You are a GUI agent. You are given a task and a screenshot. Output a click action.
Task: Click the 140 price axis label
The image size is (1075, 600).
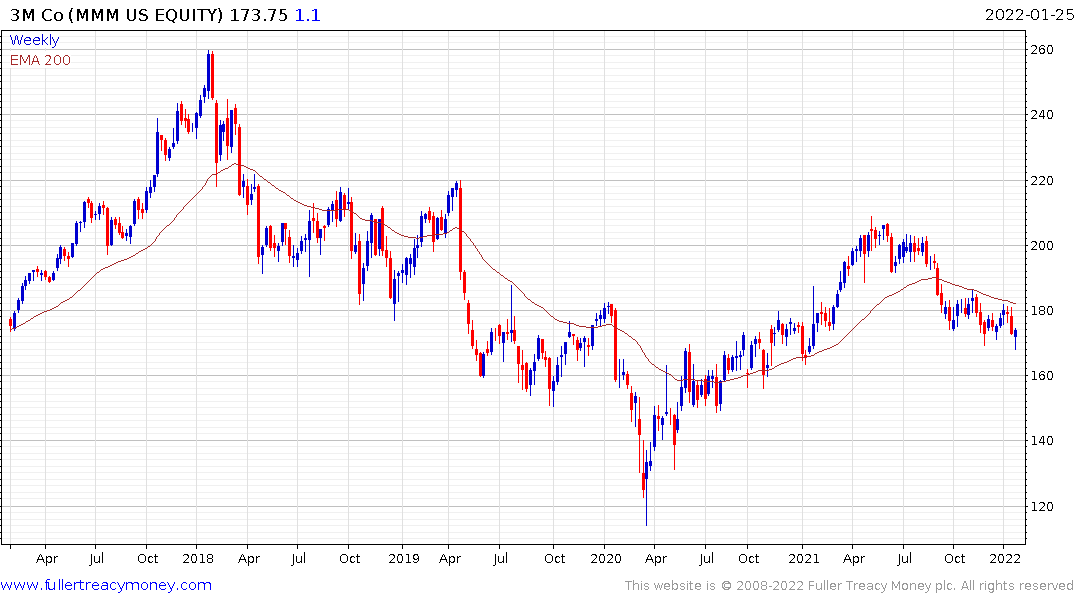[1042, 441]
